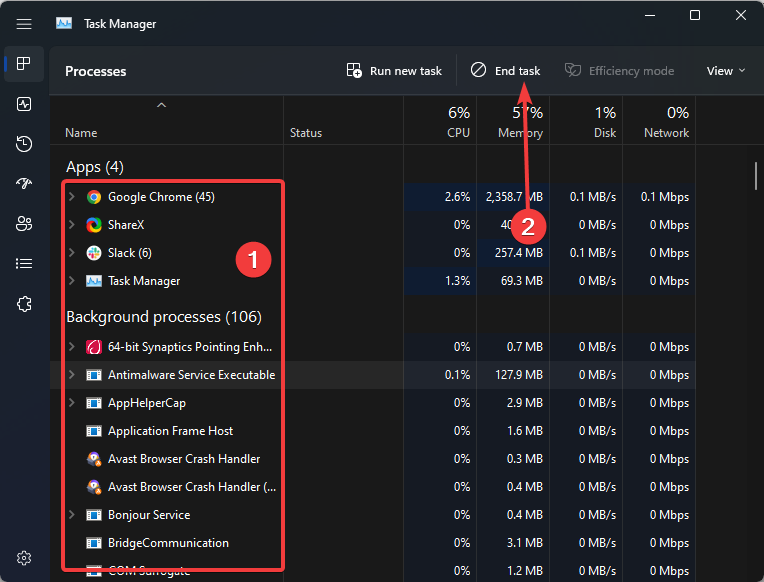Sort by the Memory column header
Screen dimensions: 764x582
513,120
